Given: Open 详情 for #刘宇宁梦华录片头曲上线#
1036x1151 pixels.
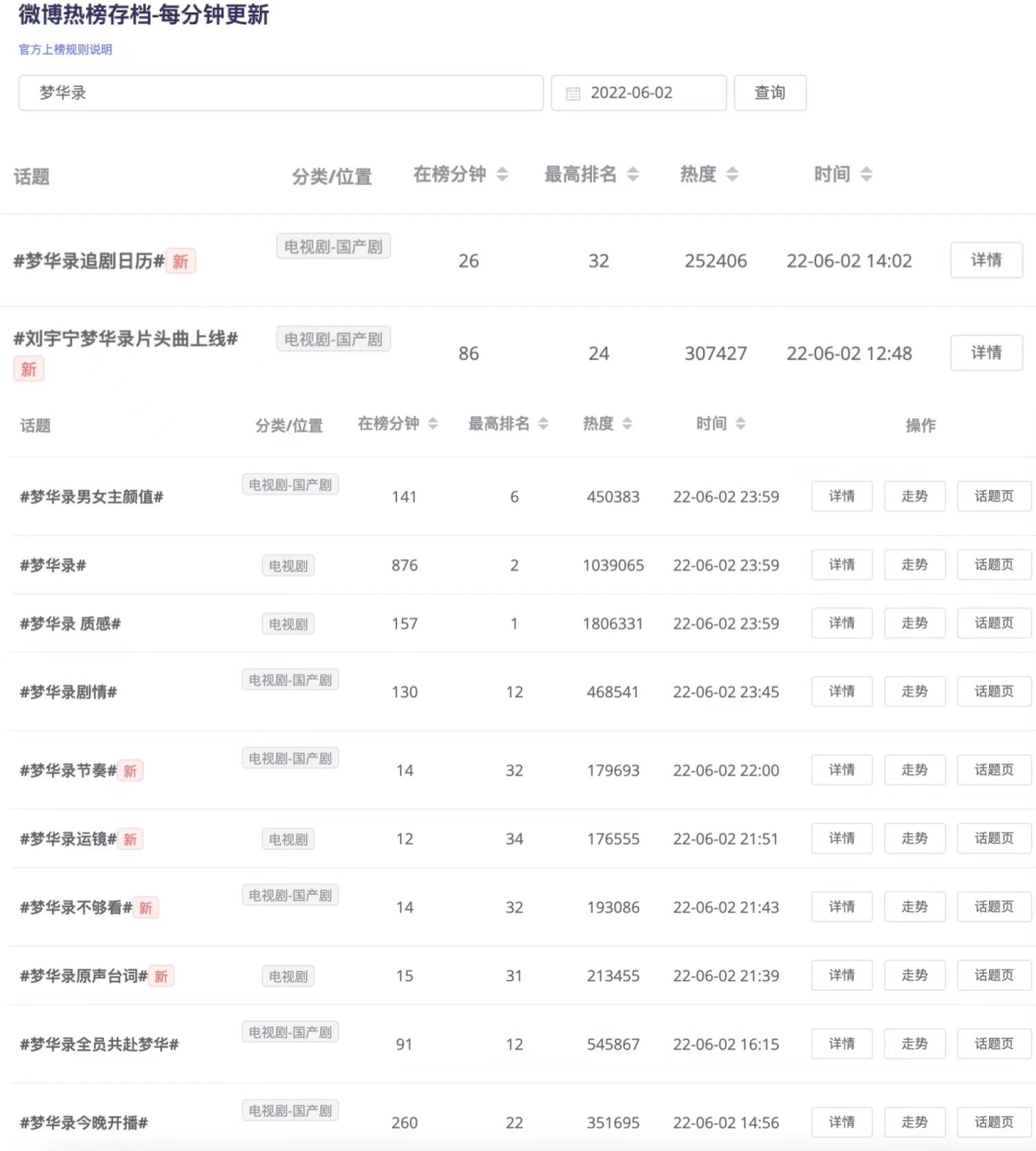Looking at the screenshot, I should click(985, 353).
